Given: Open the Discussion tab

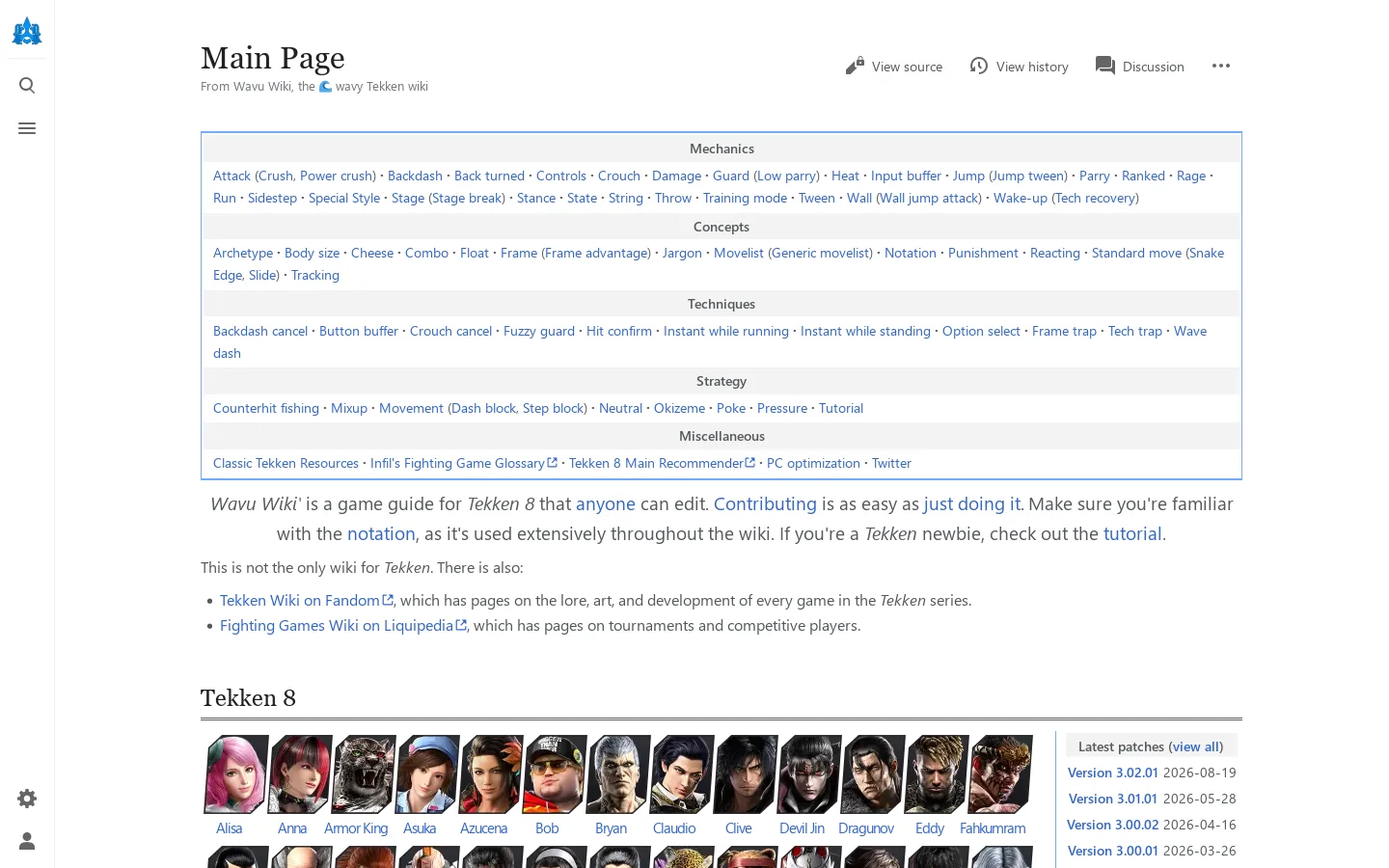Looking at the screenshot, I should (x=1139, y=67).
